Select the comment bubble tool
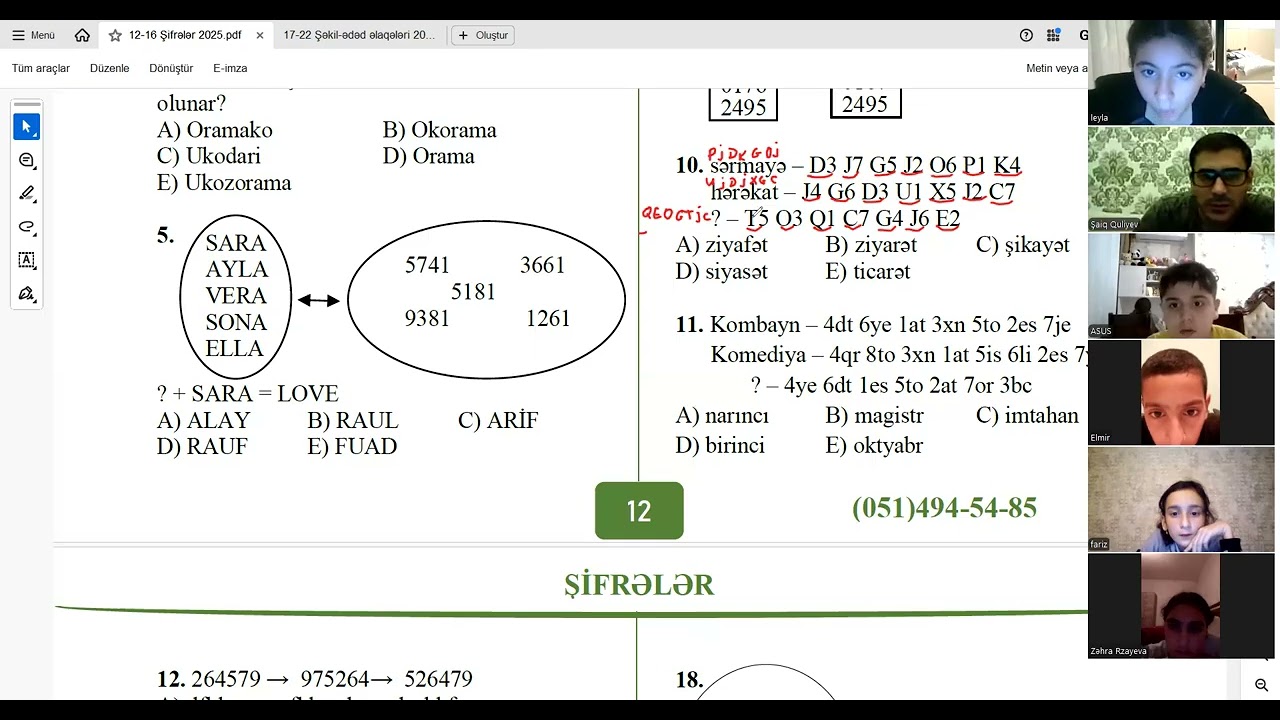Viewport: 1280px width, 720px height. point(27,160)
